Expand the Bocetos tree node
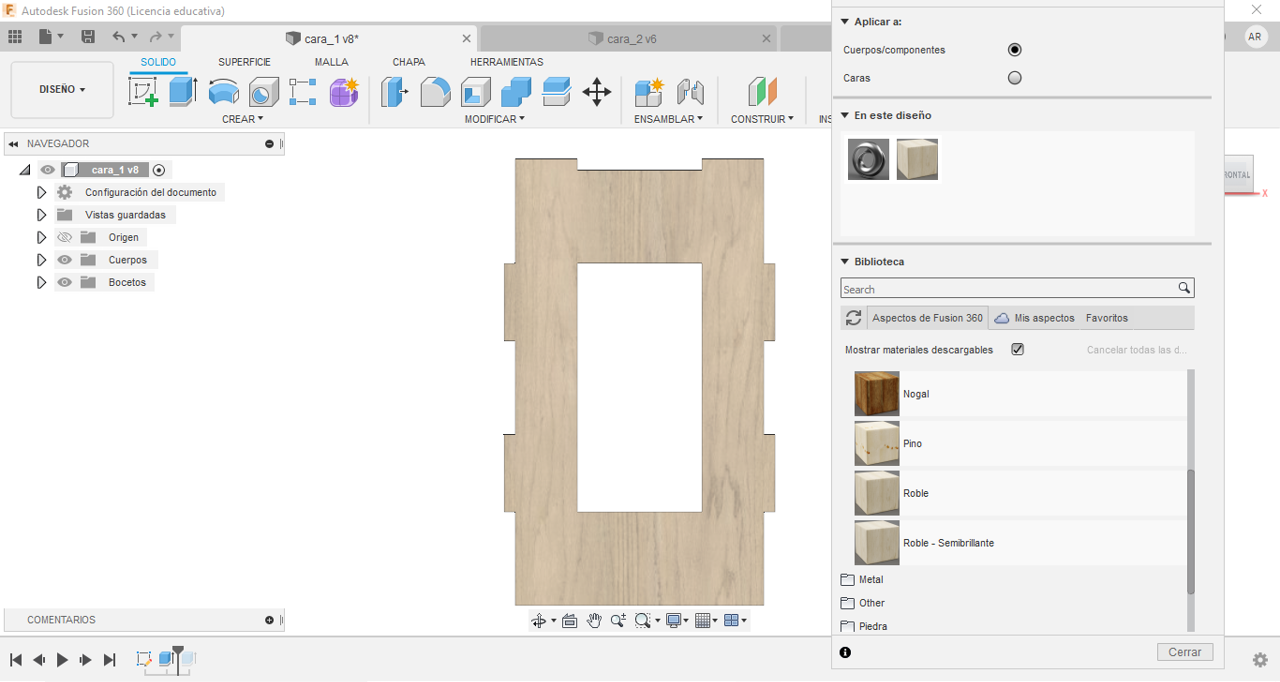Viewport: 1280px width, 682px height. pos(41,282)
